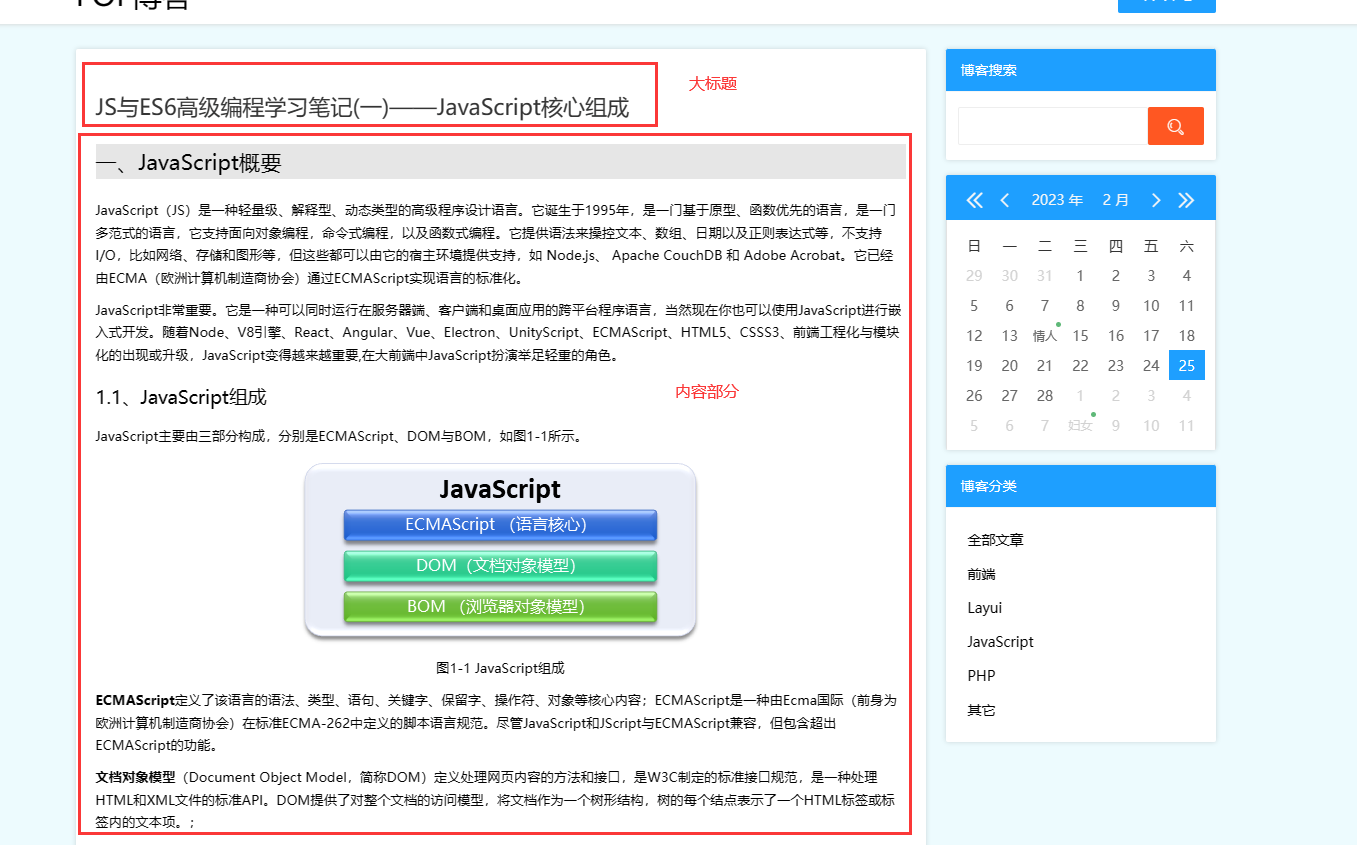Jump to next year with double-right chevron

point(1186,200)
